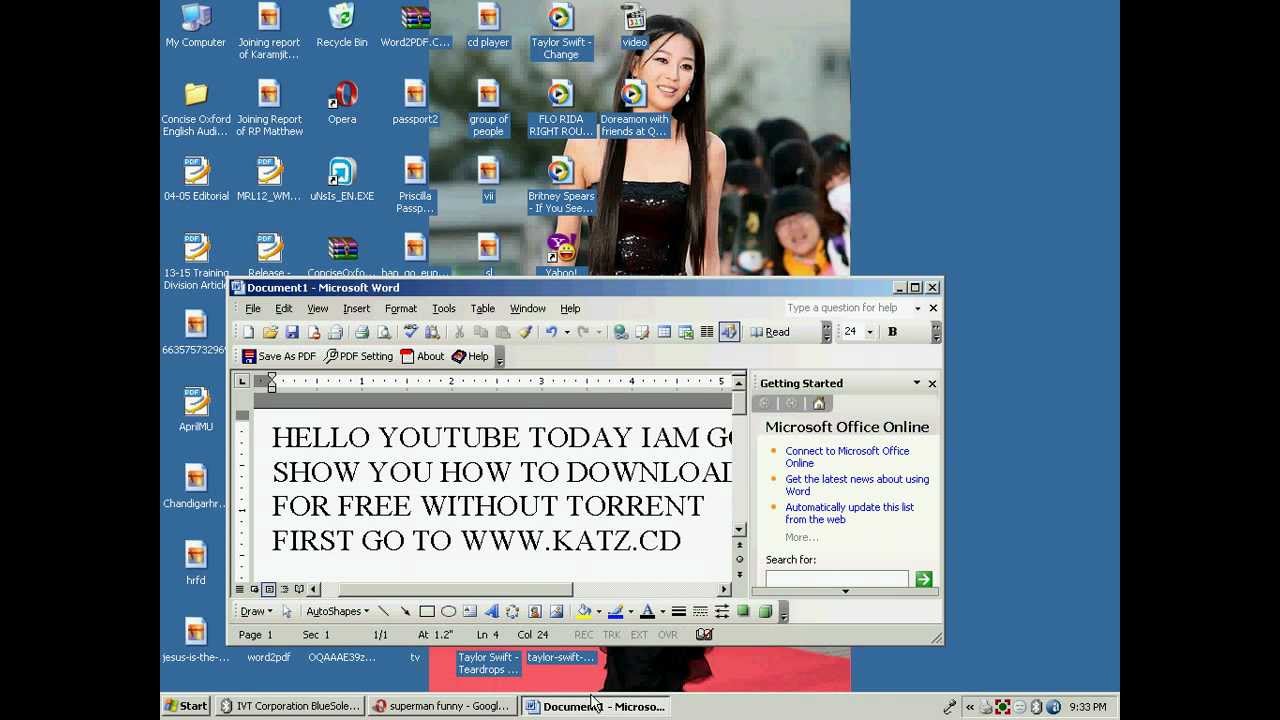Open the File menu
This screenshot has width=1280, height=720.
click(253, 309)
